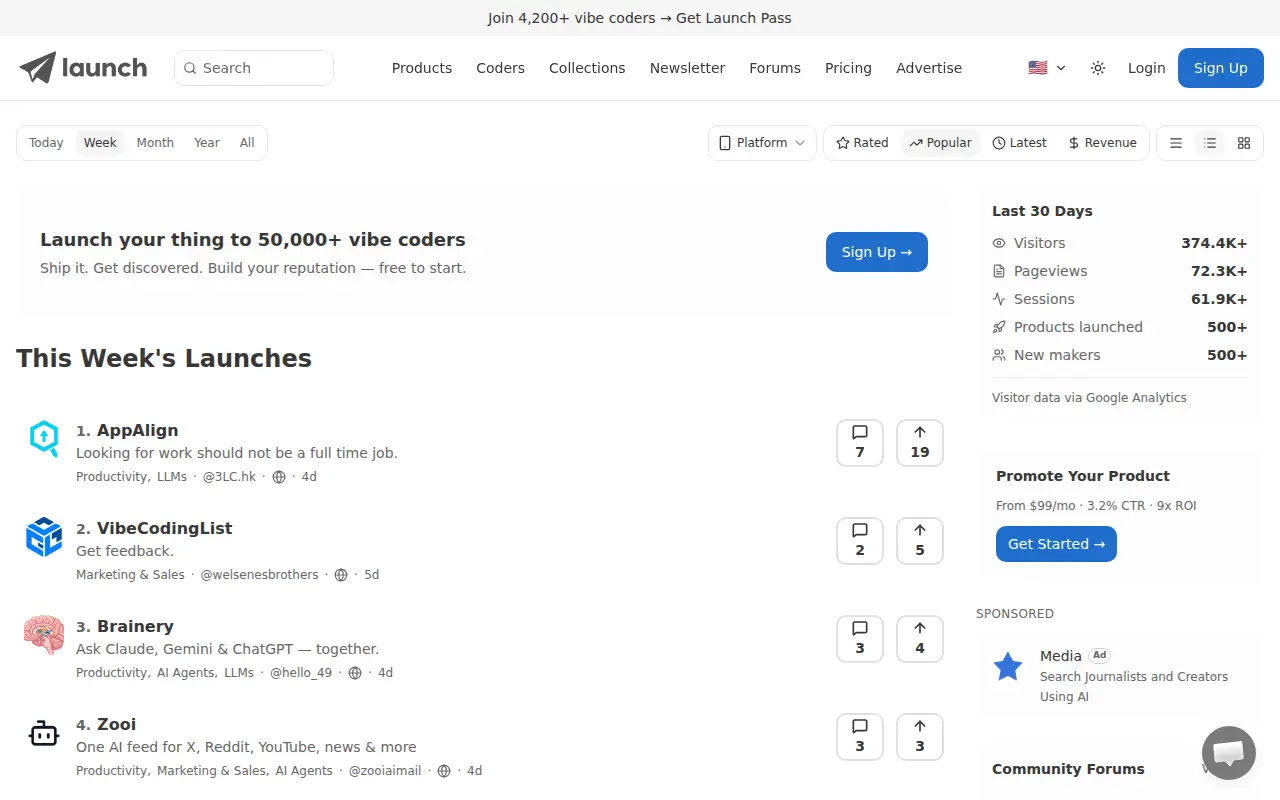Open the Products menu
Screen dimensions: 1280x800
422,68
